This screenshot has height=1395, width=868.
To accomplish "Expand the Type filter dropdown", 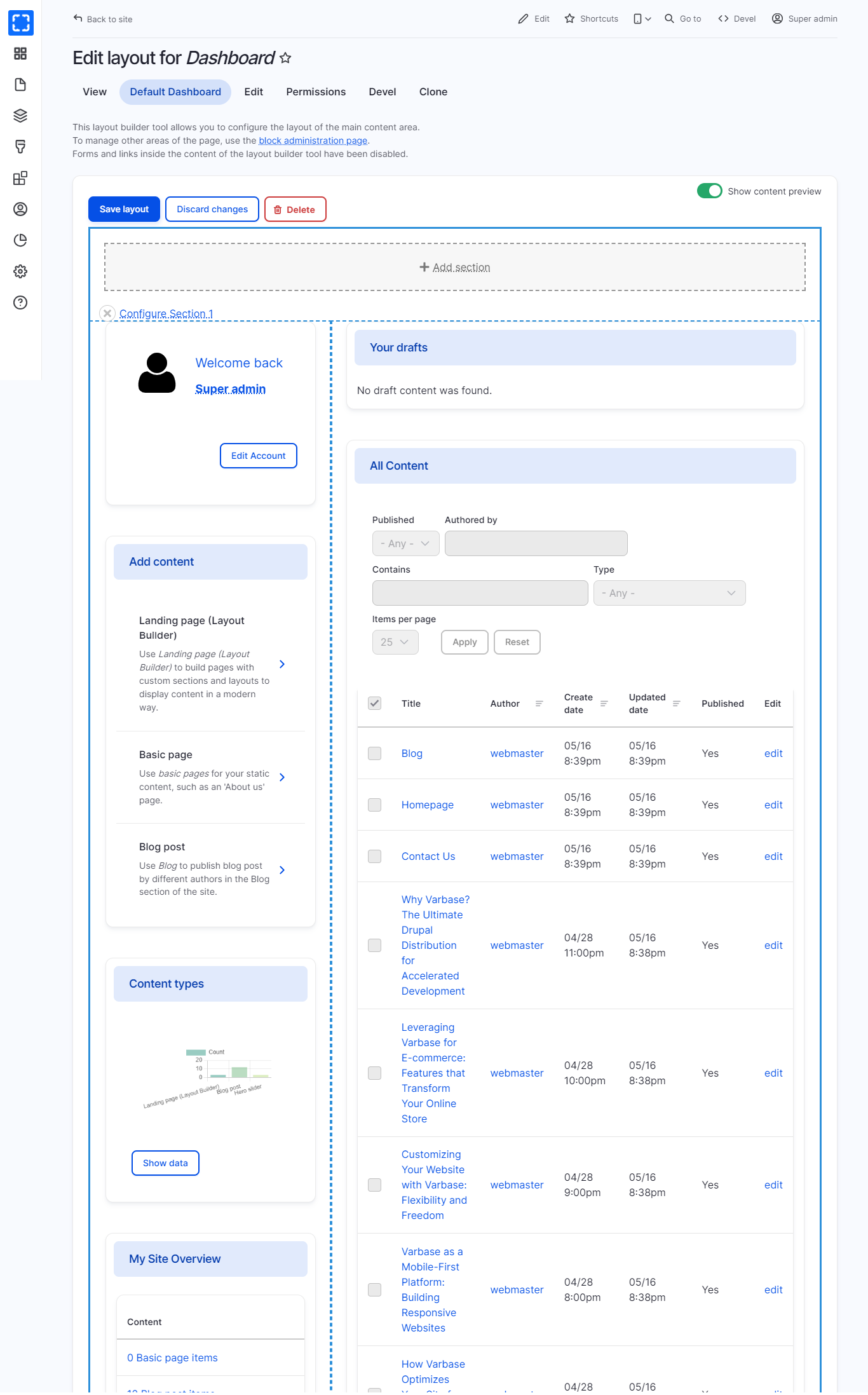I will 669,593.
